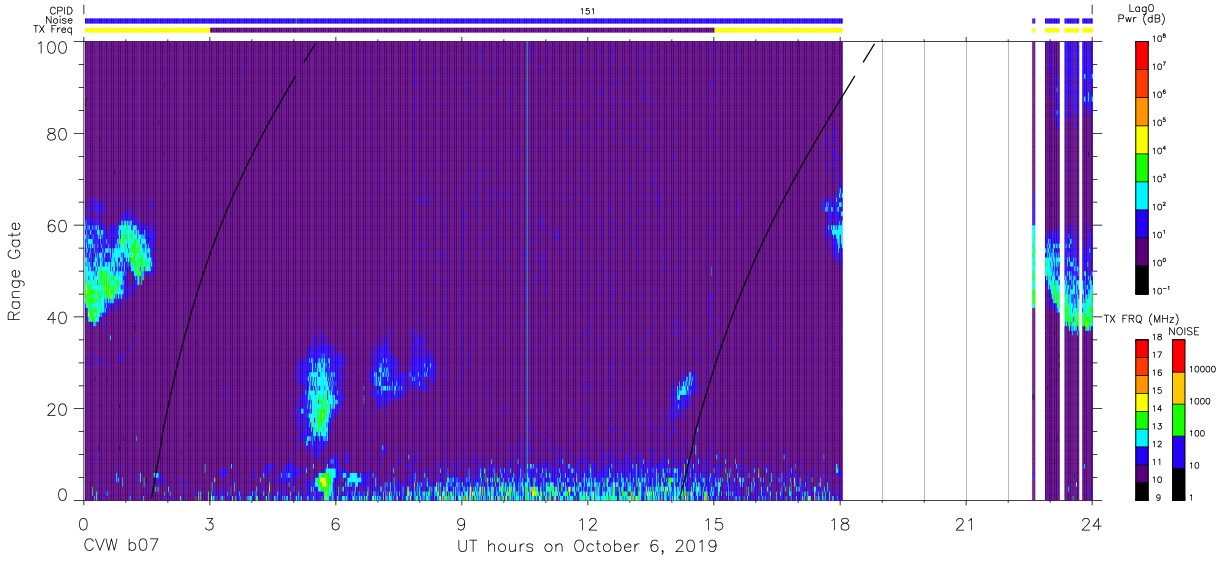
Task: Click the x-axis tick label 24
Action: coord(1092,525)
